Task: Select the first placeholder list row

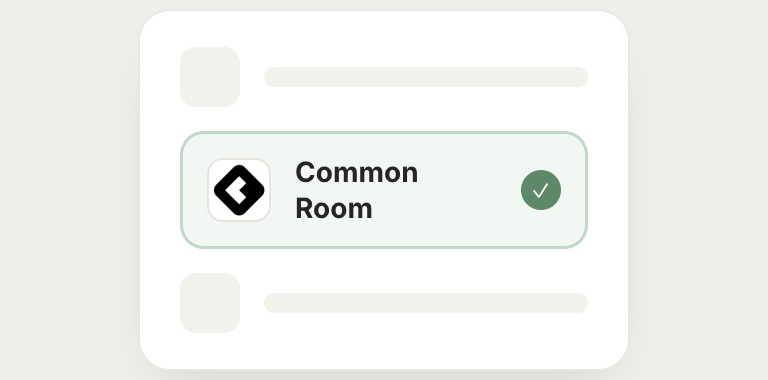Action: pyautogui.click(x=384, y=77)
